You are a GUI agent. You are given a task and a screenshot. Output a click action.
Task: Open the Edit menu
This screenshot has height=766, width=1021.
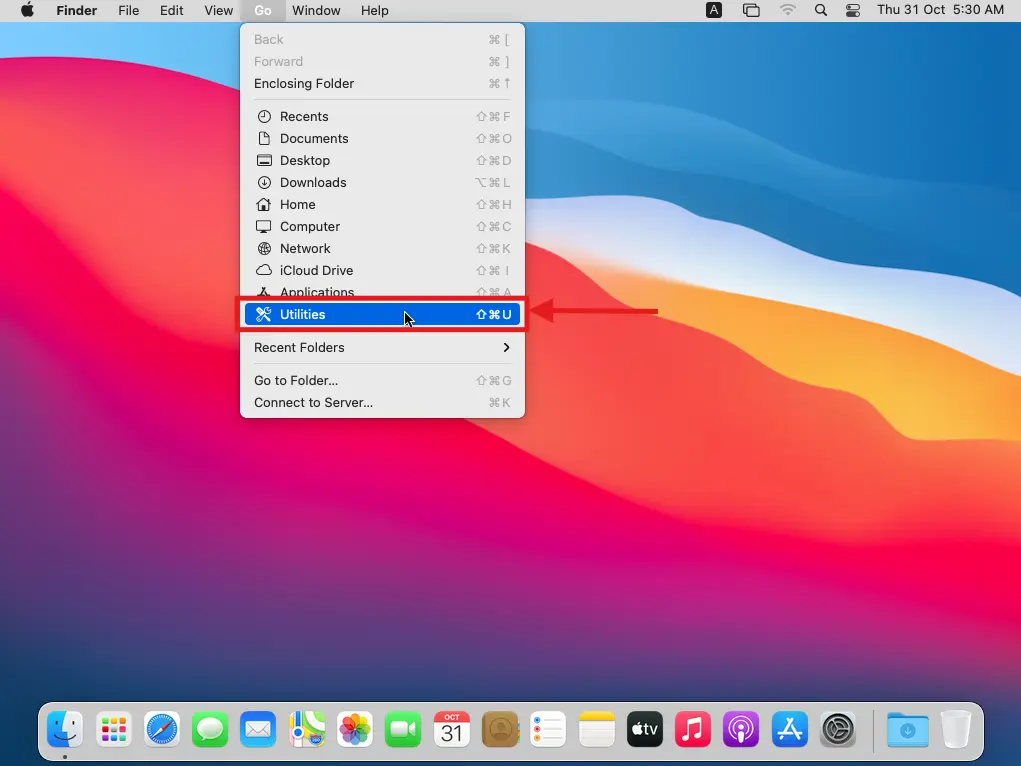click(x=171, y=10)
